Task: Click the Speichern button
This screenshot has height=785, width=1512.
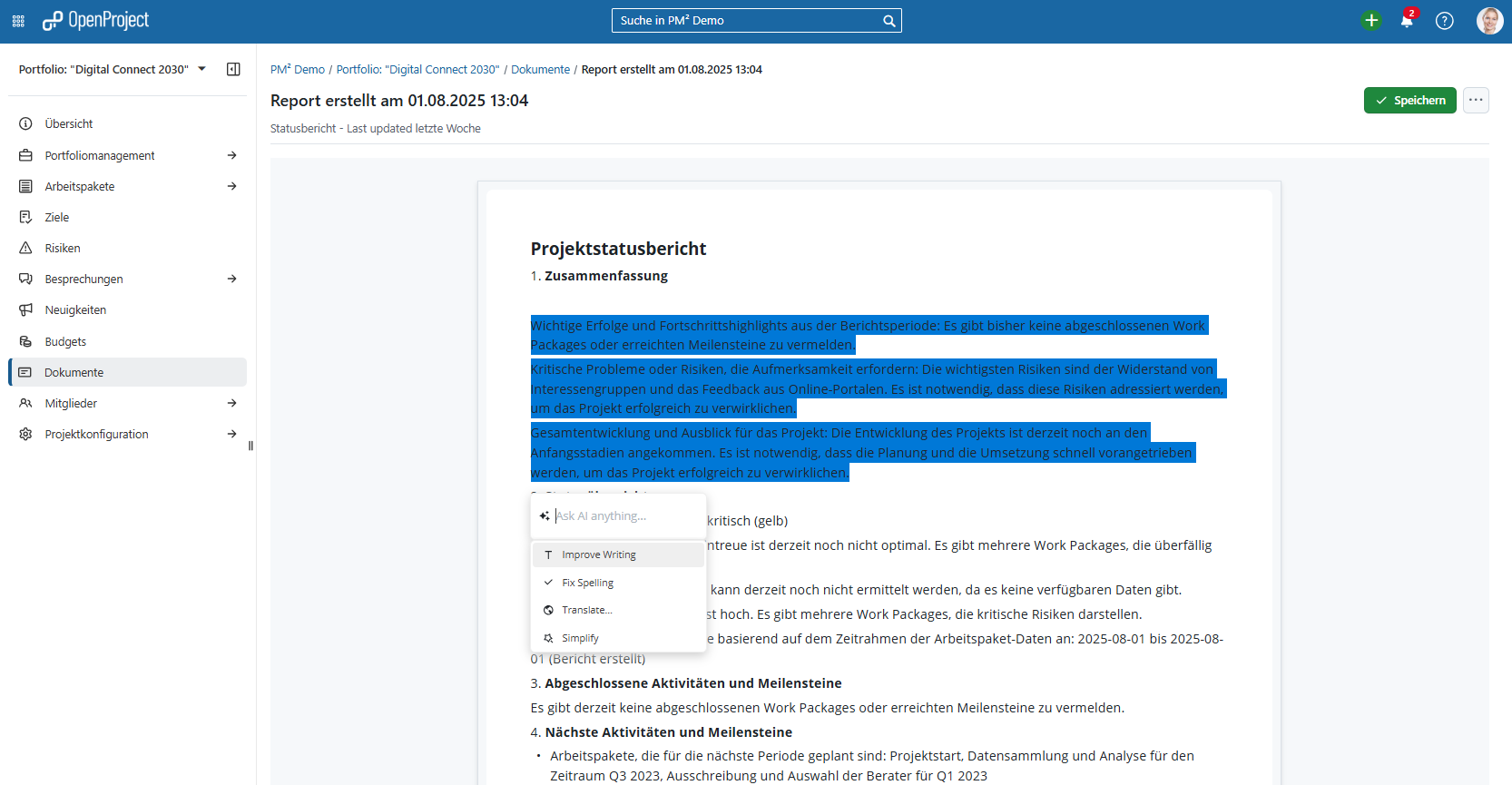Action: click(x=1409, y=100)
